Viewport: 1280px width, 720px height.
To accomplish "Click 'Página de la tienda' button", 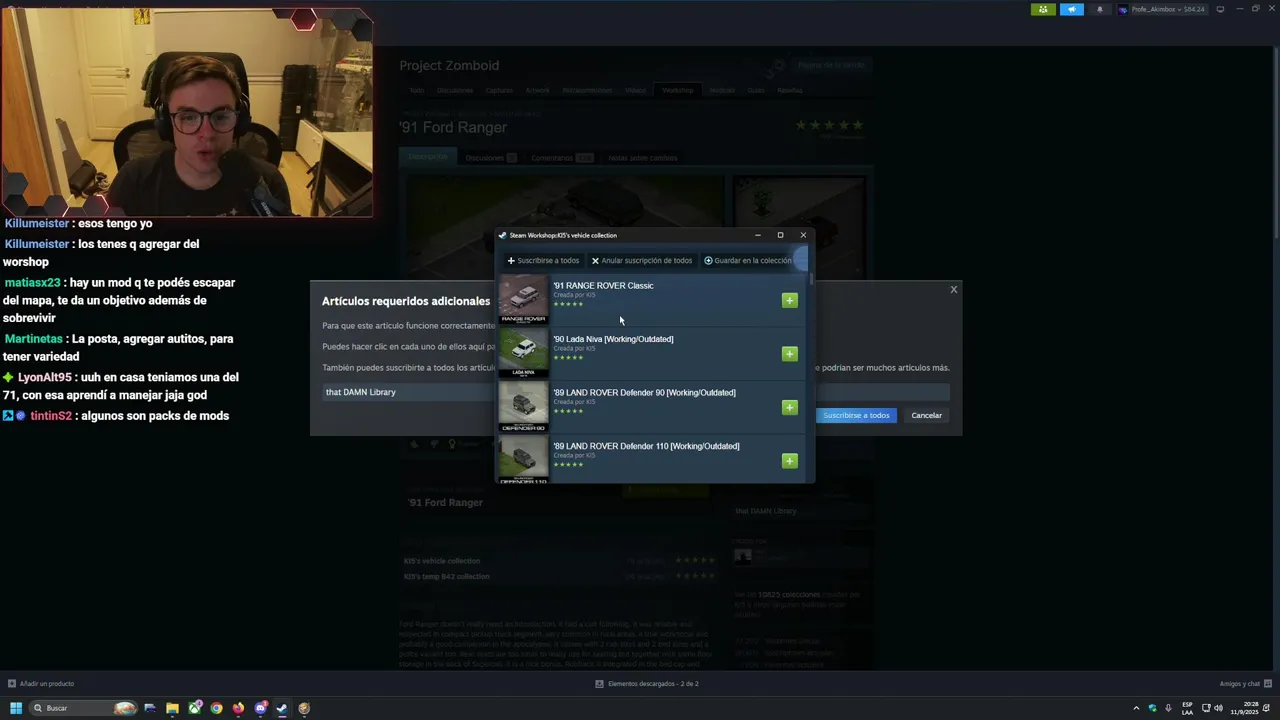I will pyautogui.click(x=831, y=65).
